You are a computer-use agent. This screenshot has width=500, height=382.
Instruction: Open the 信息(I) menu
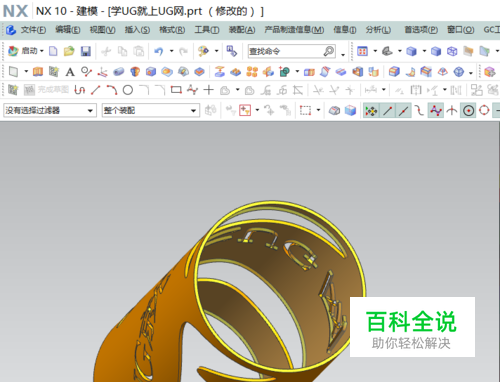[x=345, y=30]
